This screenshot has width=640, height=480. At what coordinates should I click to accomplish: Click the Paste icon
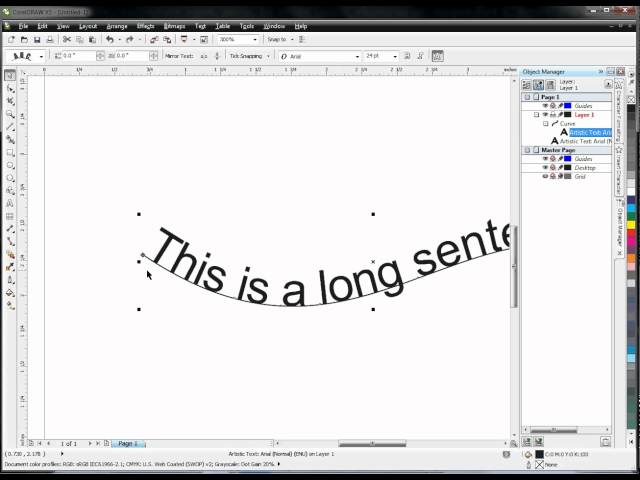point(92,40)
